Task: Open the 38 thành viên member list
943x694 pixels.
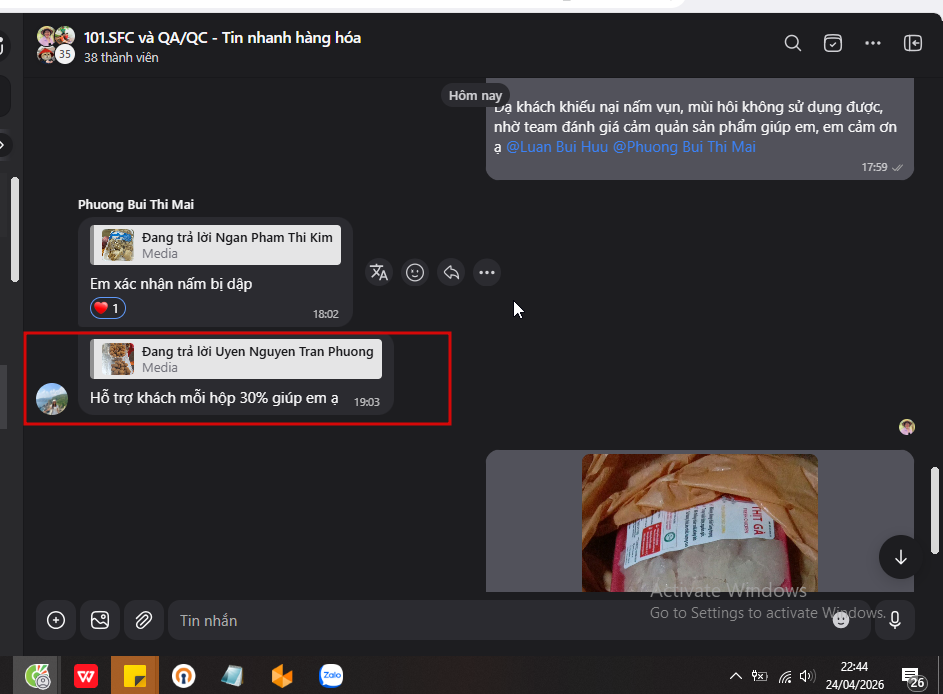Action: click(x=121, y=58)
